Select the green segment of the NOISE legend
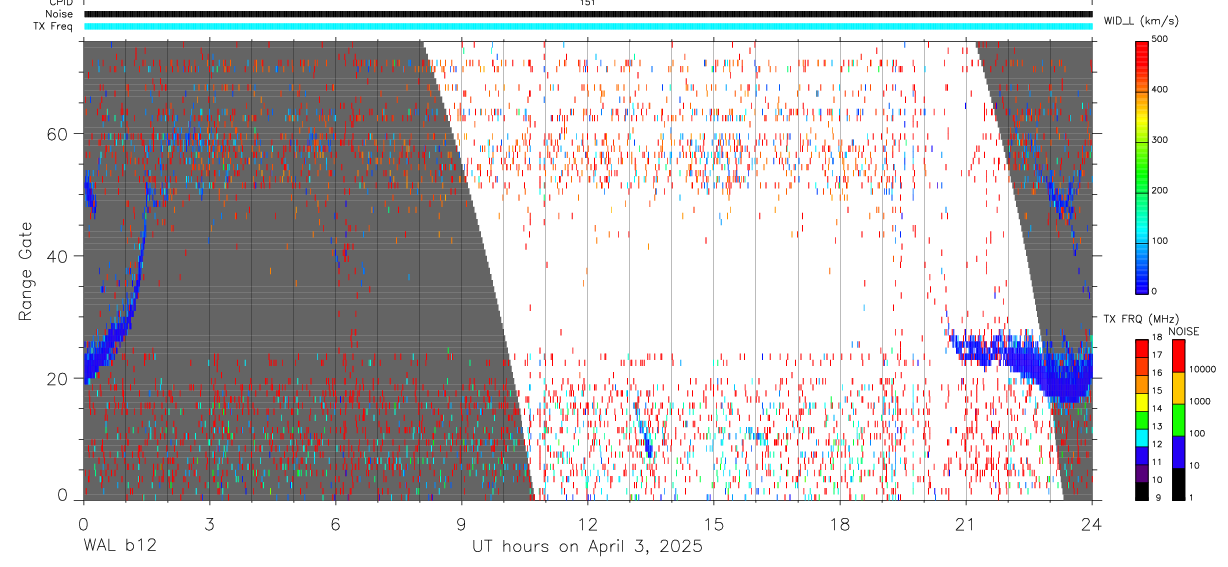Image resolution: width=1228 pixels, height=567 pixels. [1178, 419]
